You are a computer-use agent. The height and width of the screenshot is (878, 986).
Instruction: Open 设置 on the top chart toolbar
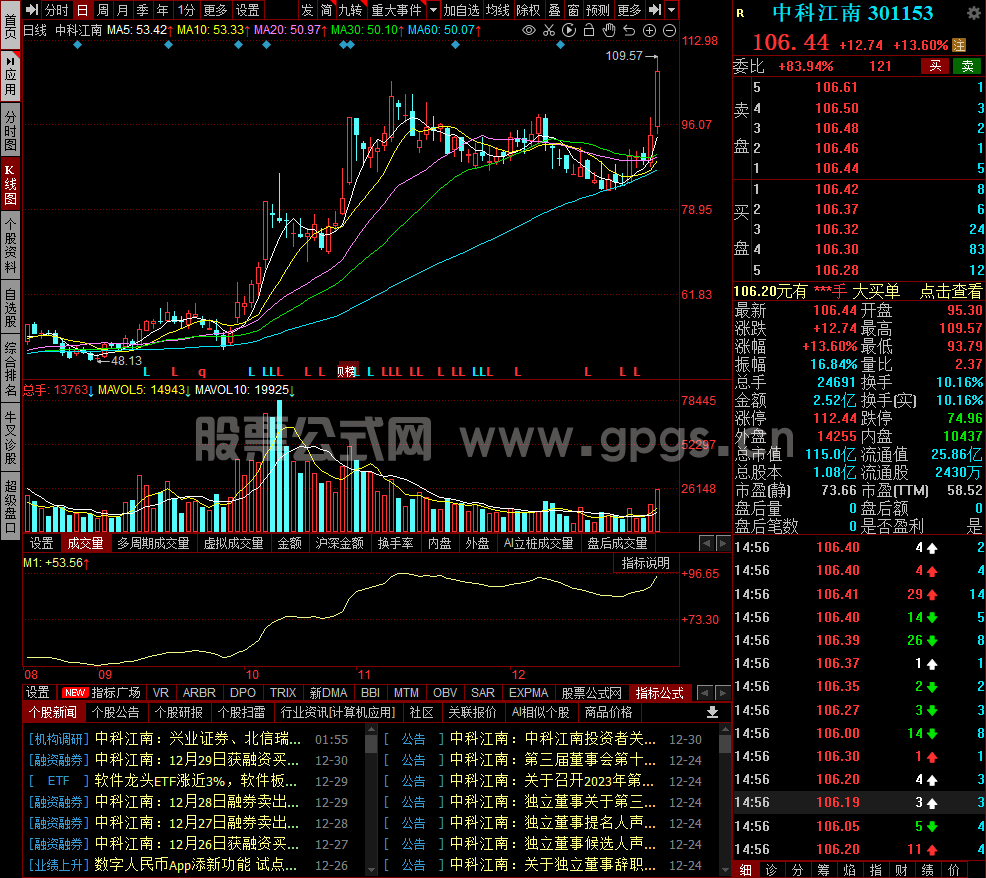(247, 10)
